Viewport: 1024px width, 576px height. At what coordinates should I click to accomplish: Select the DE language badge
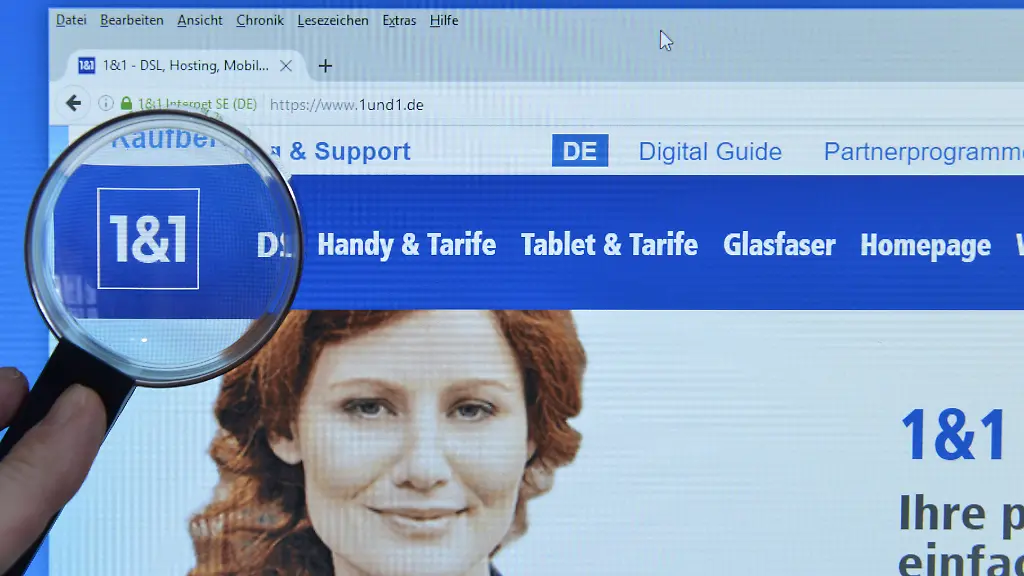[580, 151]
